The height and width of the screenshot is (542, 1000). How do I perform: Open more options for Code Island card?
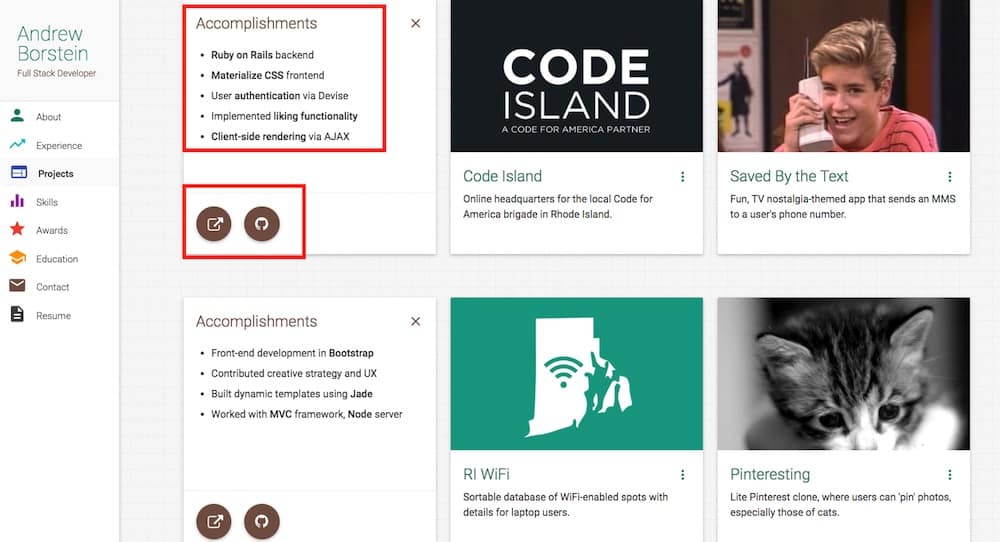coord(682,177)
